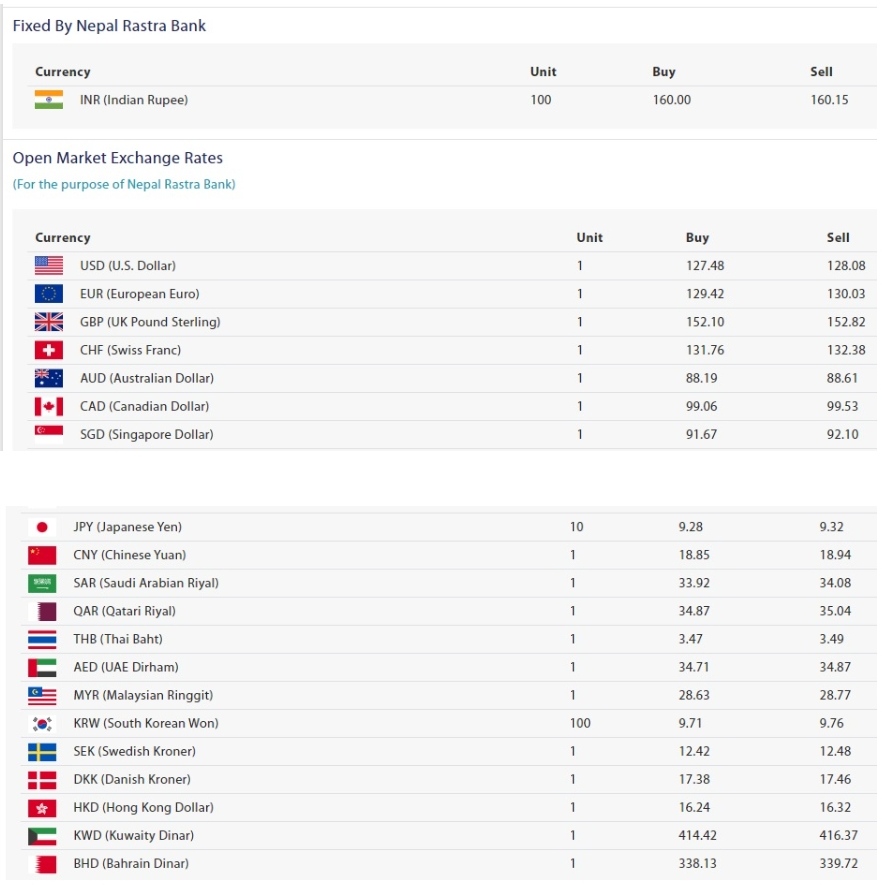Select the EUR (European Euro) label
The image size is (882, 885).
[139, 293]
